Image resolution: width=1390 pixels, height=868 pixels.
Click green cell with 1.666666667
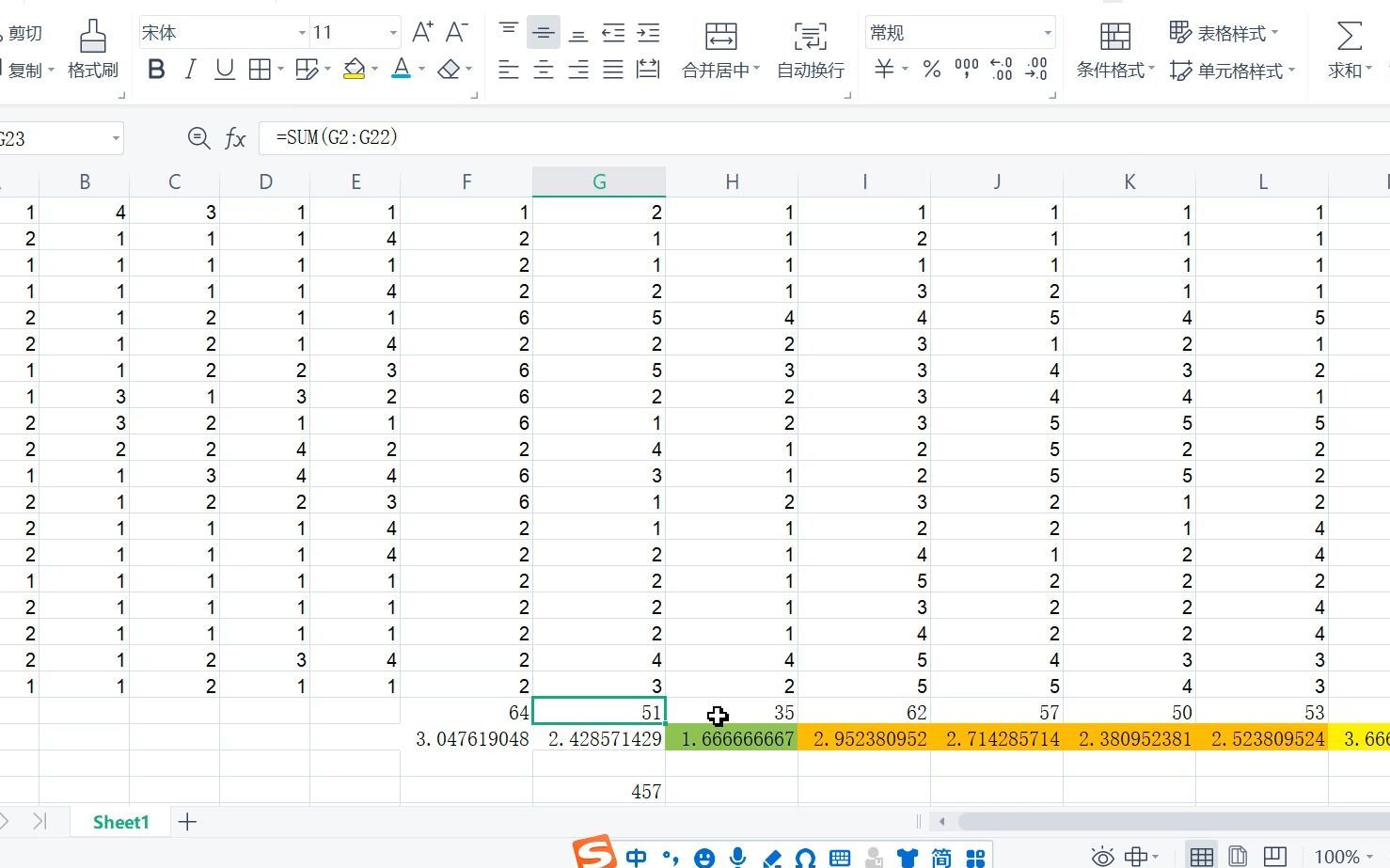pyautogui.click(x=732, y=738)
